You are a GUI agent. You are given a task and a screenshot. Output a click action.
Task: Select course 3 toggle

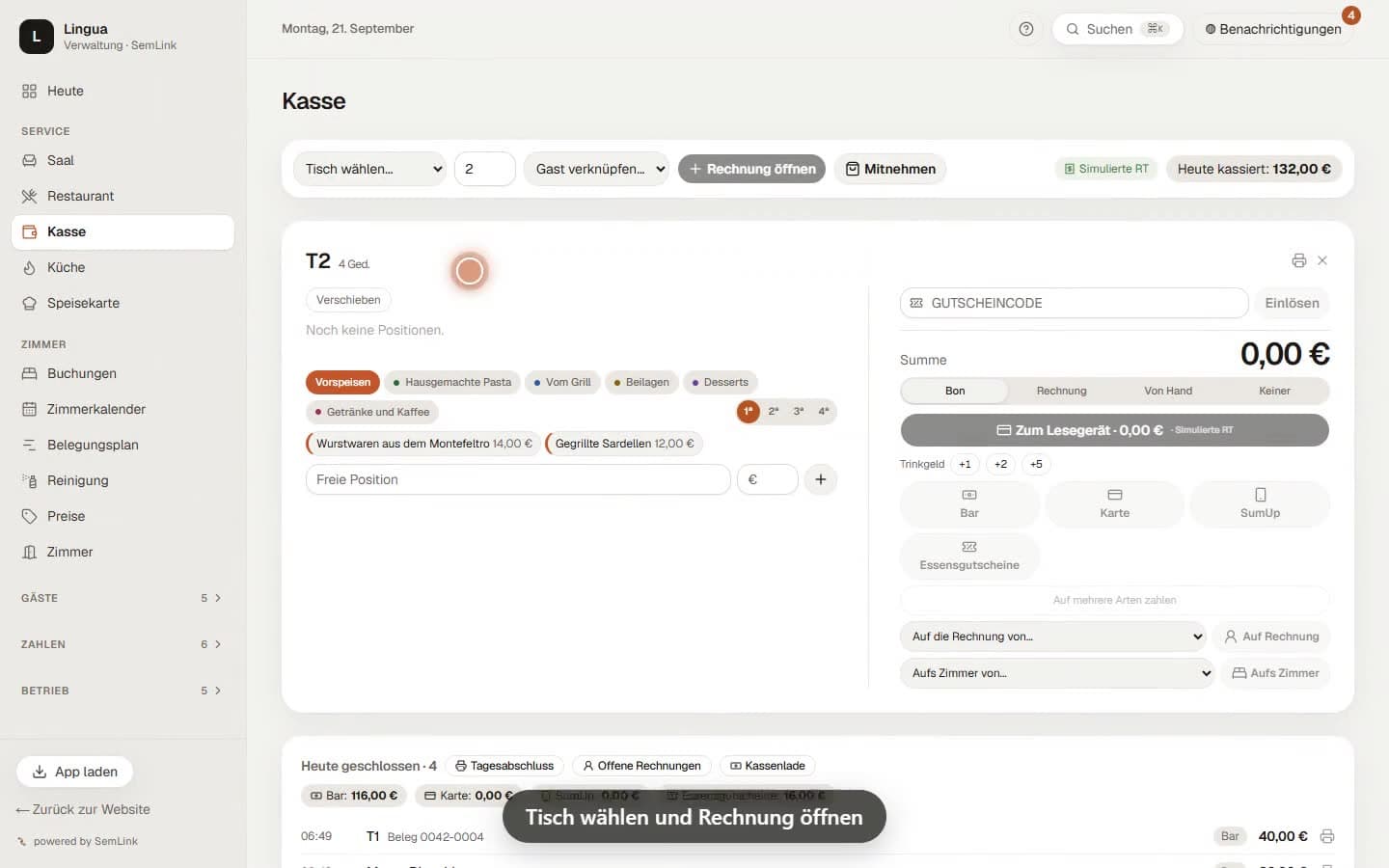[799, 412]
